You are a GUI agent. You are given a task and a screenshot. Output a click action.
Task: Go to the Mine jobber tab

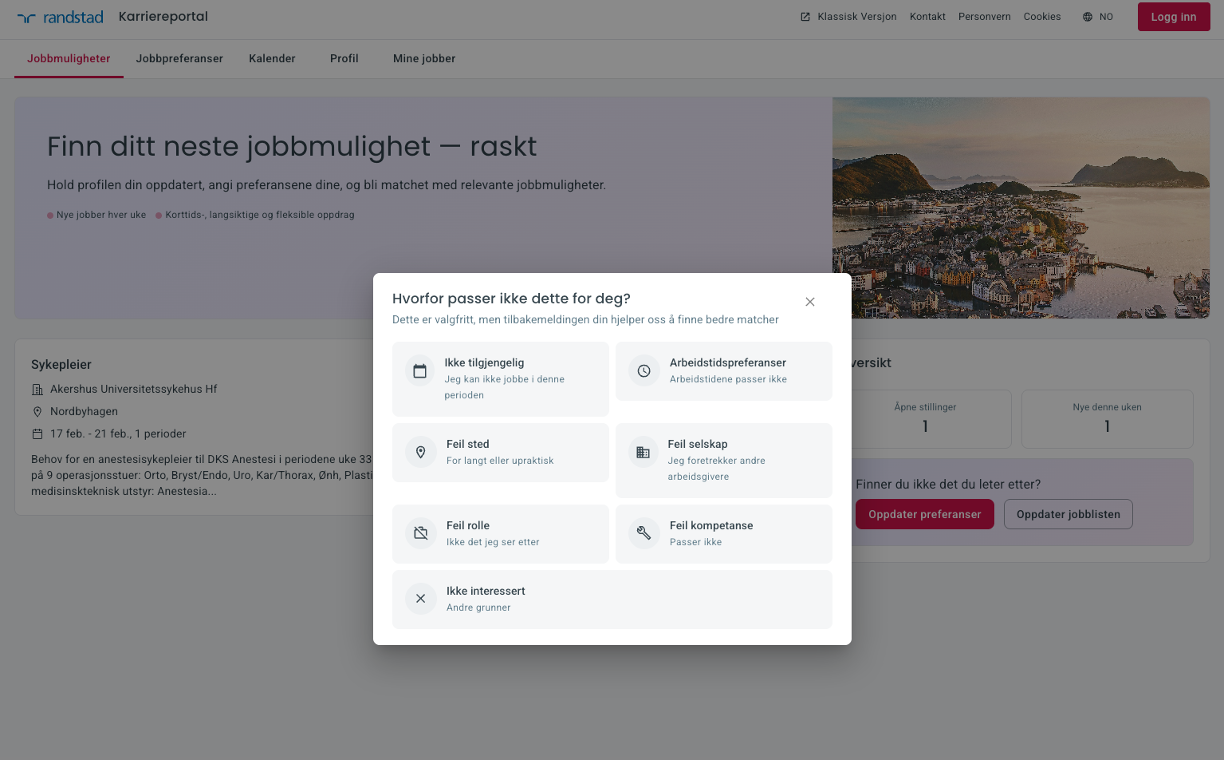[424, 59]
